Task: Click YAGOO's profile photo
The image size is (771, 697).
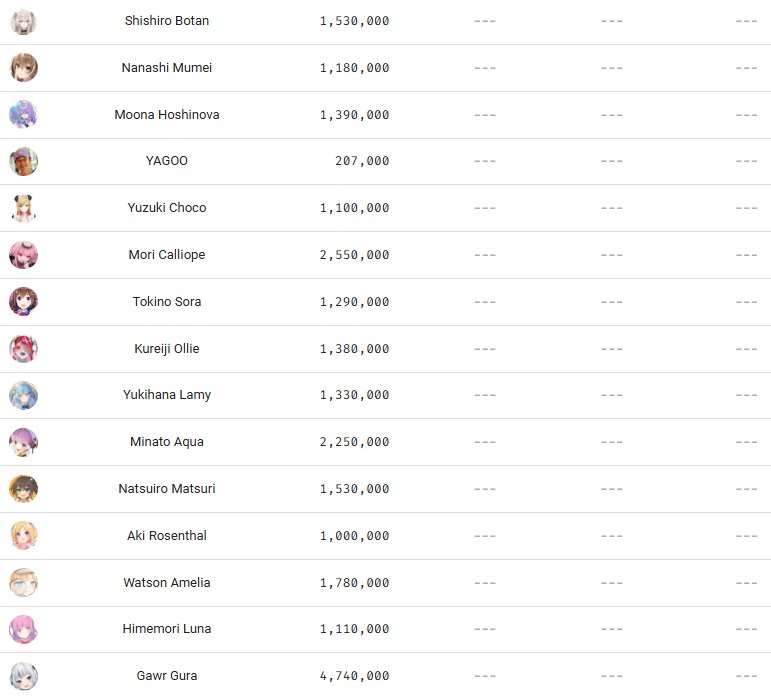Action: tap(24, 161)
